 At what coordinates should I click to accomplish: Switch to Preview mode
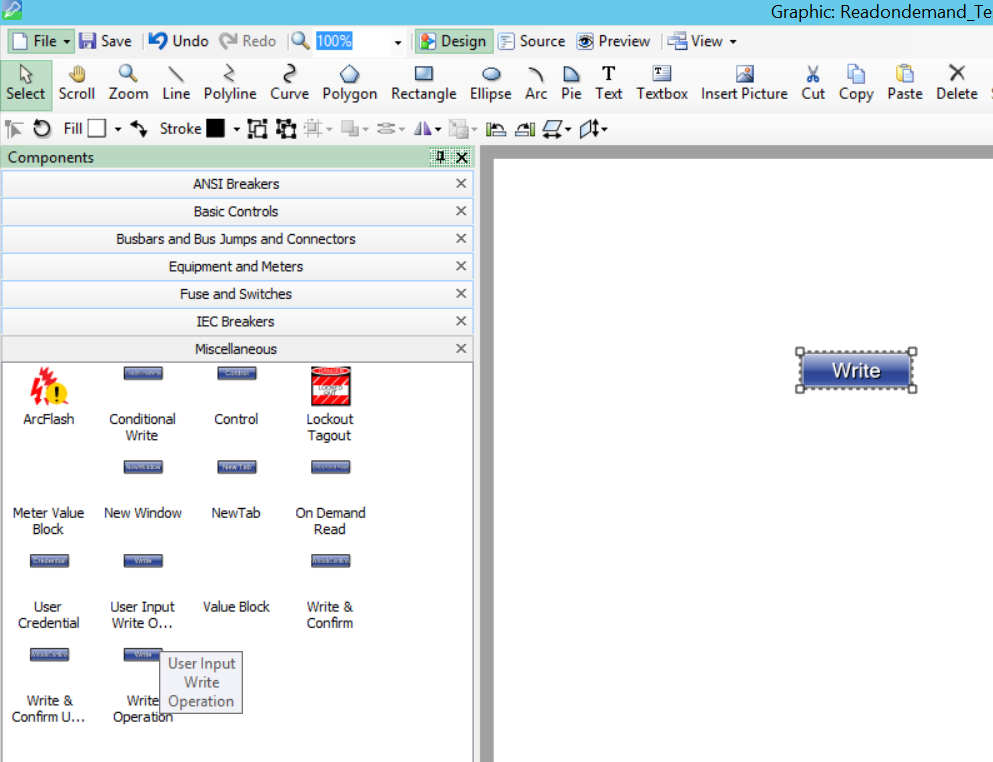pos(613,41)
